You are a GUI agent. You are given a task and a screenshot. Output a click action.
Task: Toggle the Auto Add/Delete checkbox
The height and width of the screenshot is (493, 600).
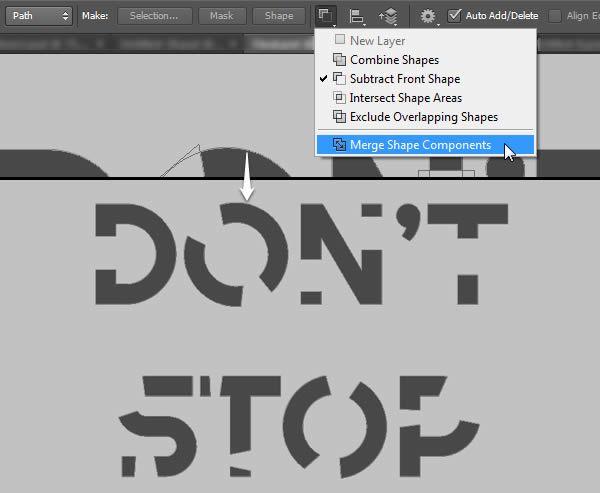(454, 16)
